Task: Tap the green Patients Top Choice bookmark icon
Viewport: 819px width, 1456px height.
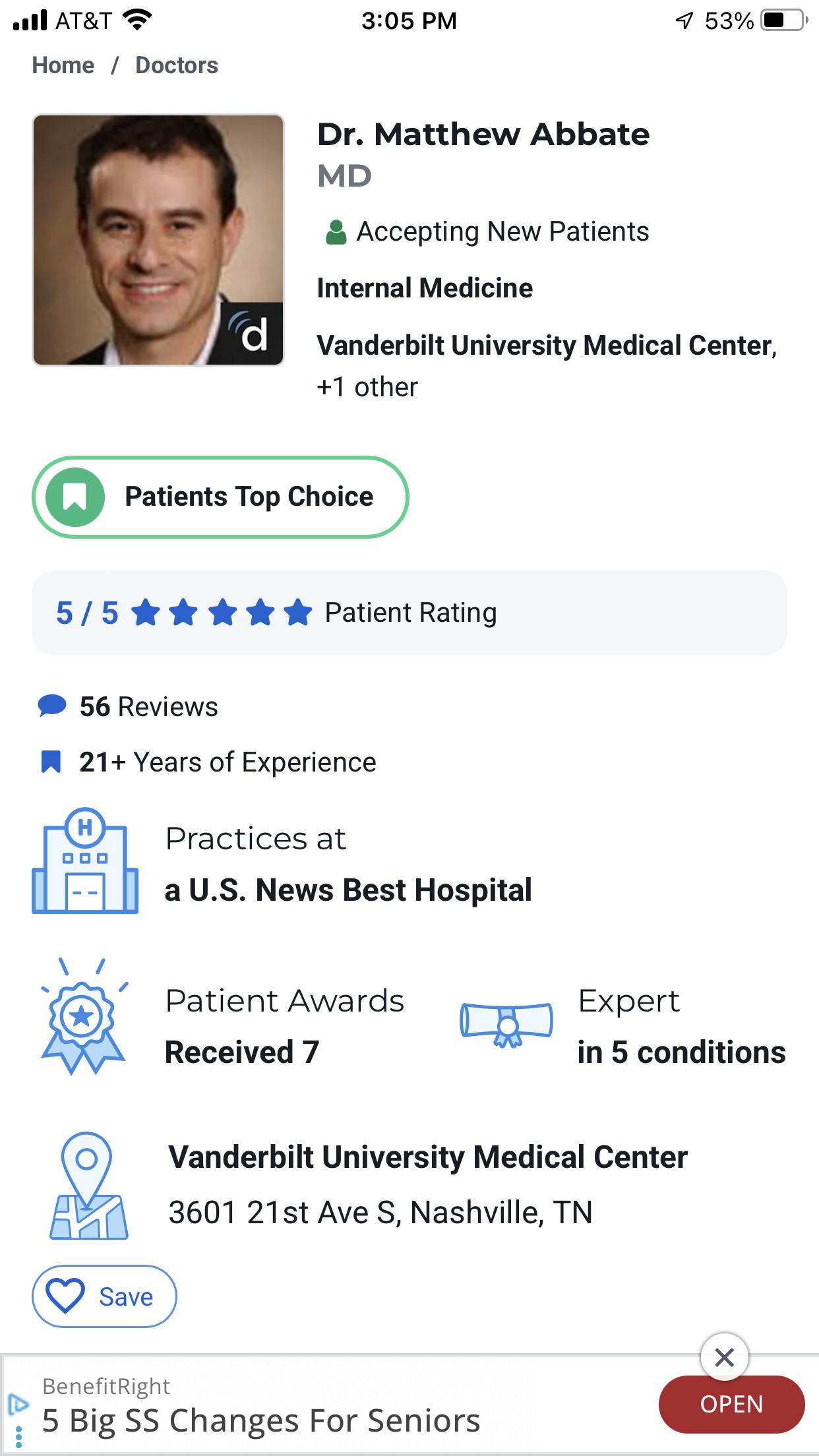Action: [x=75, y=497]
